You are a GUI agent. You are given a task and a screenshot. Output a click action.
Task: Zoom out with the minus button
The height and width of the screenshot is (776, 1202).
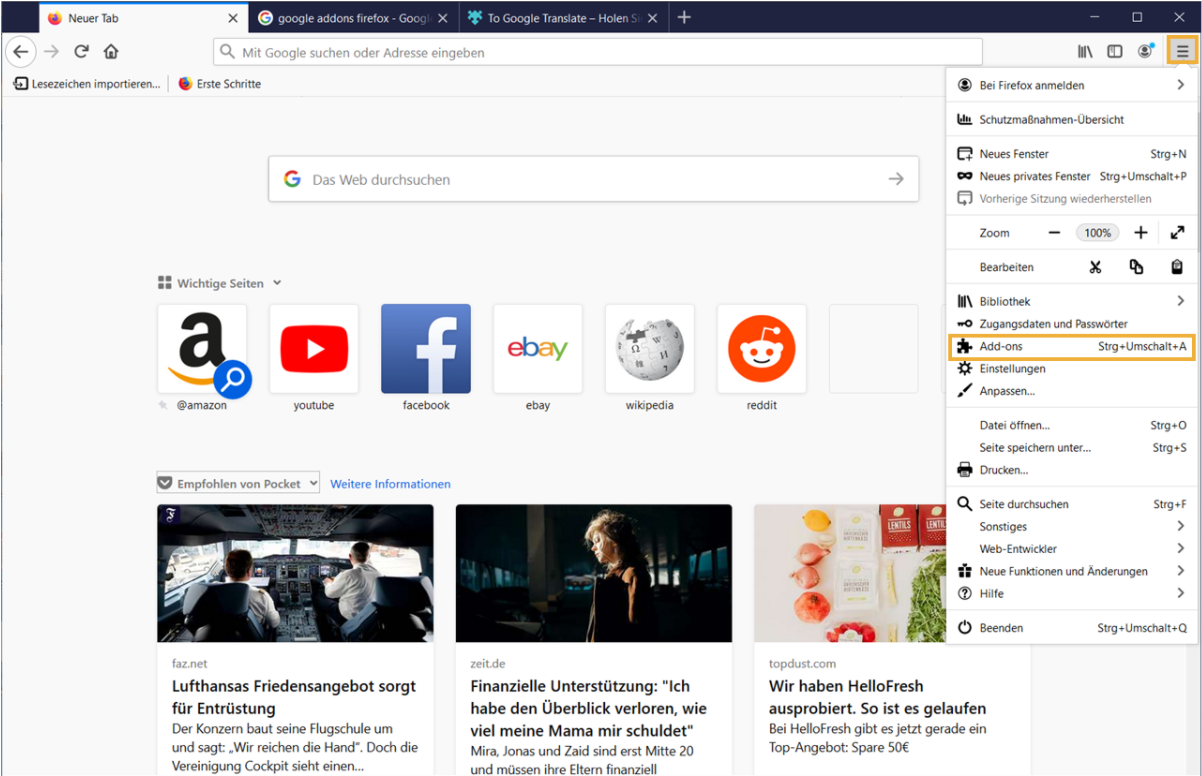1054,233
